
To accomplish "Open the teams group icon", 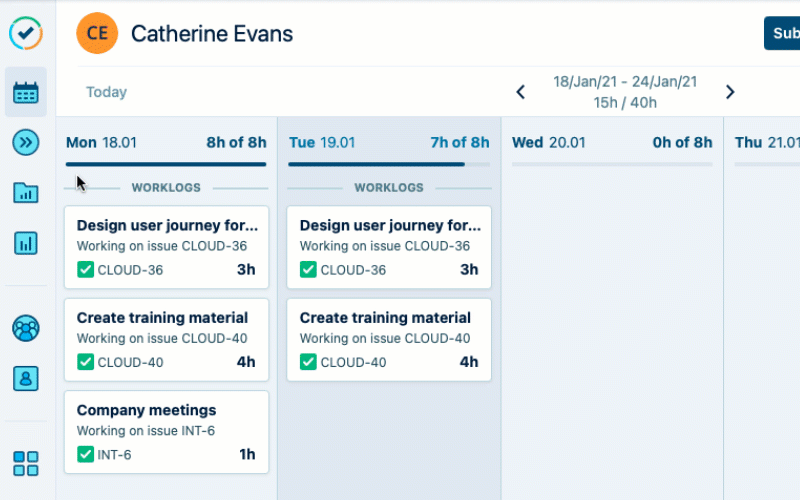I will coord(26,328).
